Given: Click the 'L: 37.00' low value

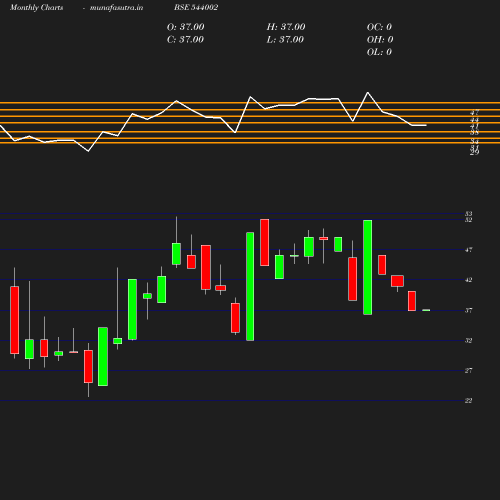Looking at the screenshot, I should 285,39.
